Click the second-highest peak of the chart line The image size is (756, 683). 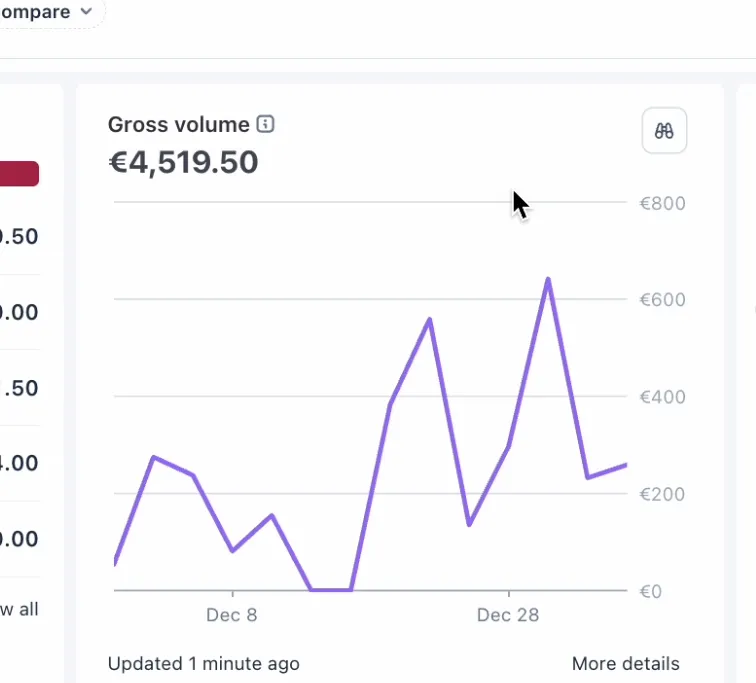click(x=429, y=320)
